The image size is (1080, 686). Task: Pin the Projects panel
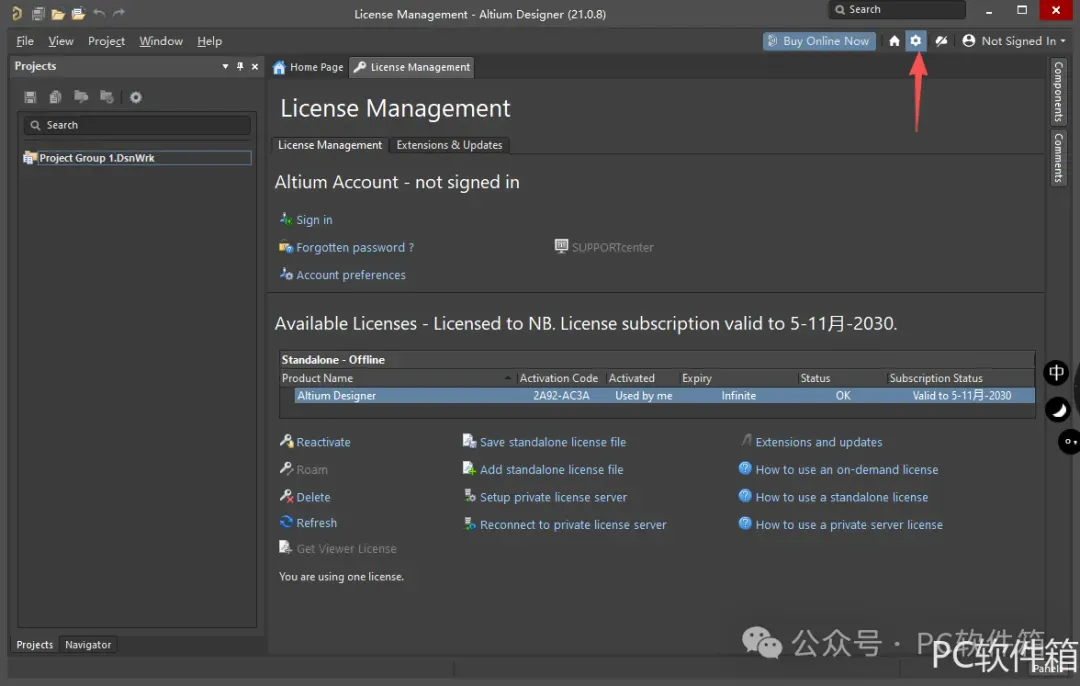click(240, 66)
